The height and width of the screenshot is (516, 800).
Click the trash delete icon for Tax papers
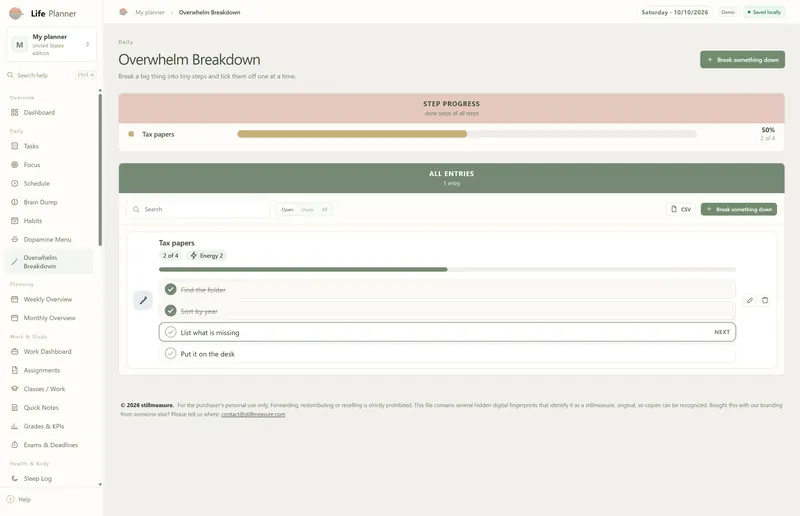765,301
